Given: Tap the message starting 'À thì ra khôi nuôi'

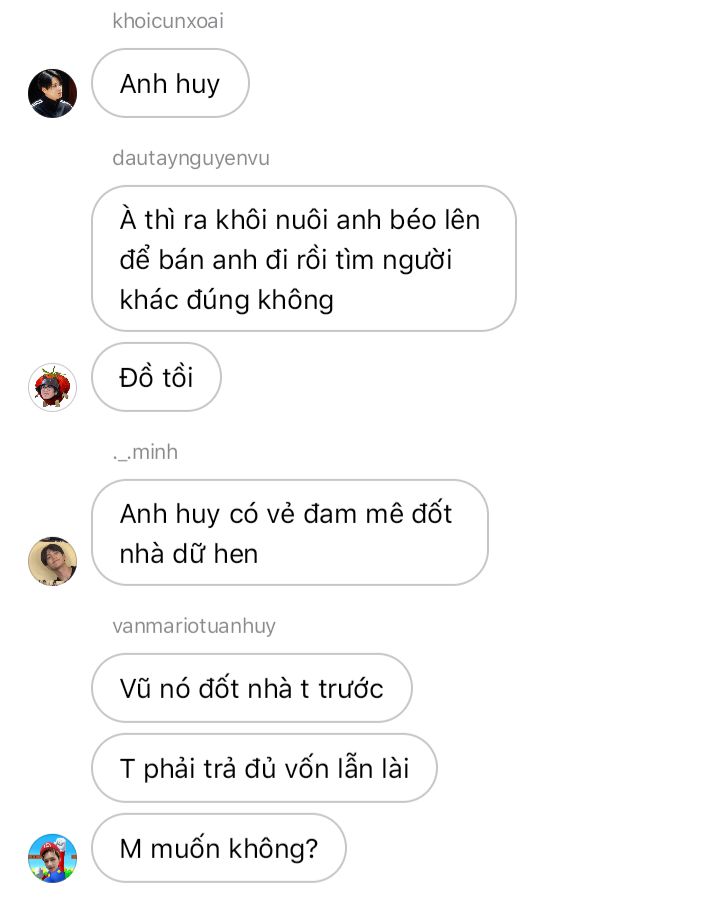Looking at the screenshot, I should (x=304, y=259).
